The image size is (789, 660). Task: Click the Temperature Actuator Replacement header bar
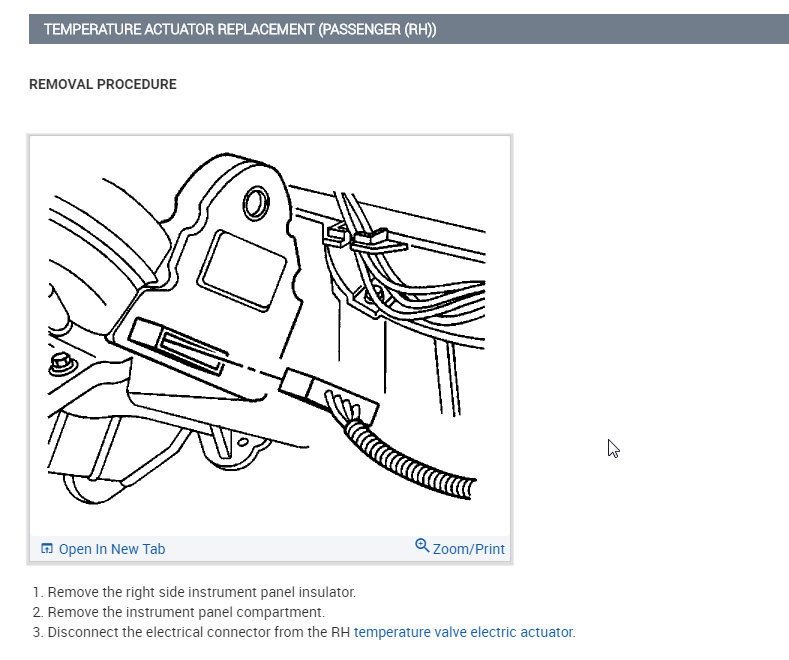point(409,29)
